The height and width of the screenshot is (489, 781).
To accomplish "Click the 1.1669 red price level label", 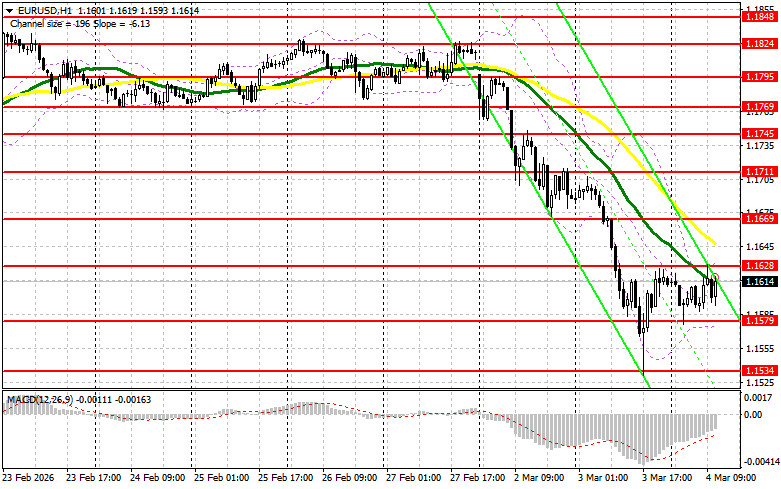I will point(760,219).
